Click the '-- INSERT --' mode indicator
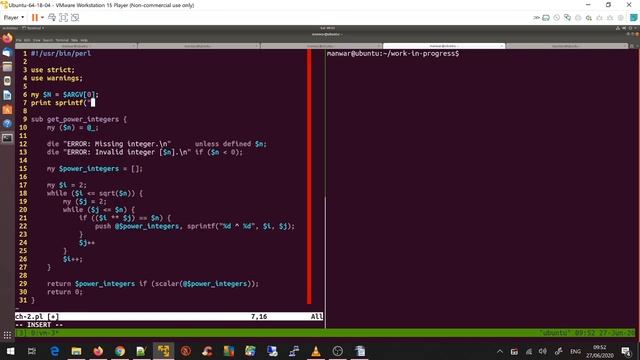This screenshot has width=640, height=360. point(39,324)
